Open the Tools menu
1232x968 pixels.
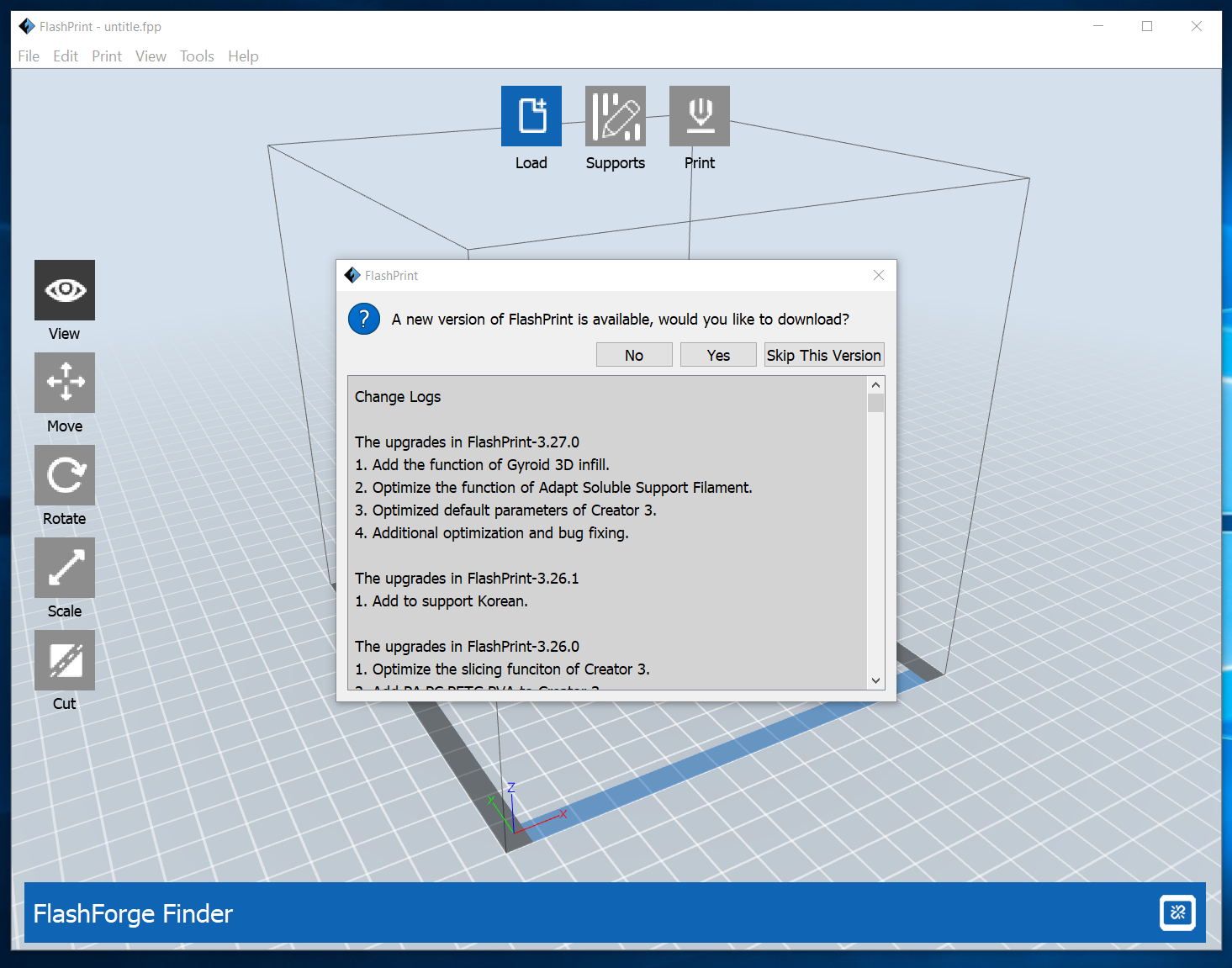[197, 56]
